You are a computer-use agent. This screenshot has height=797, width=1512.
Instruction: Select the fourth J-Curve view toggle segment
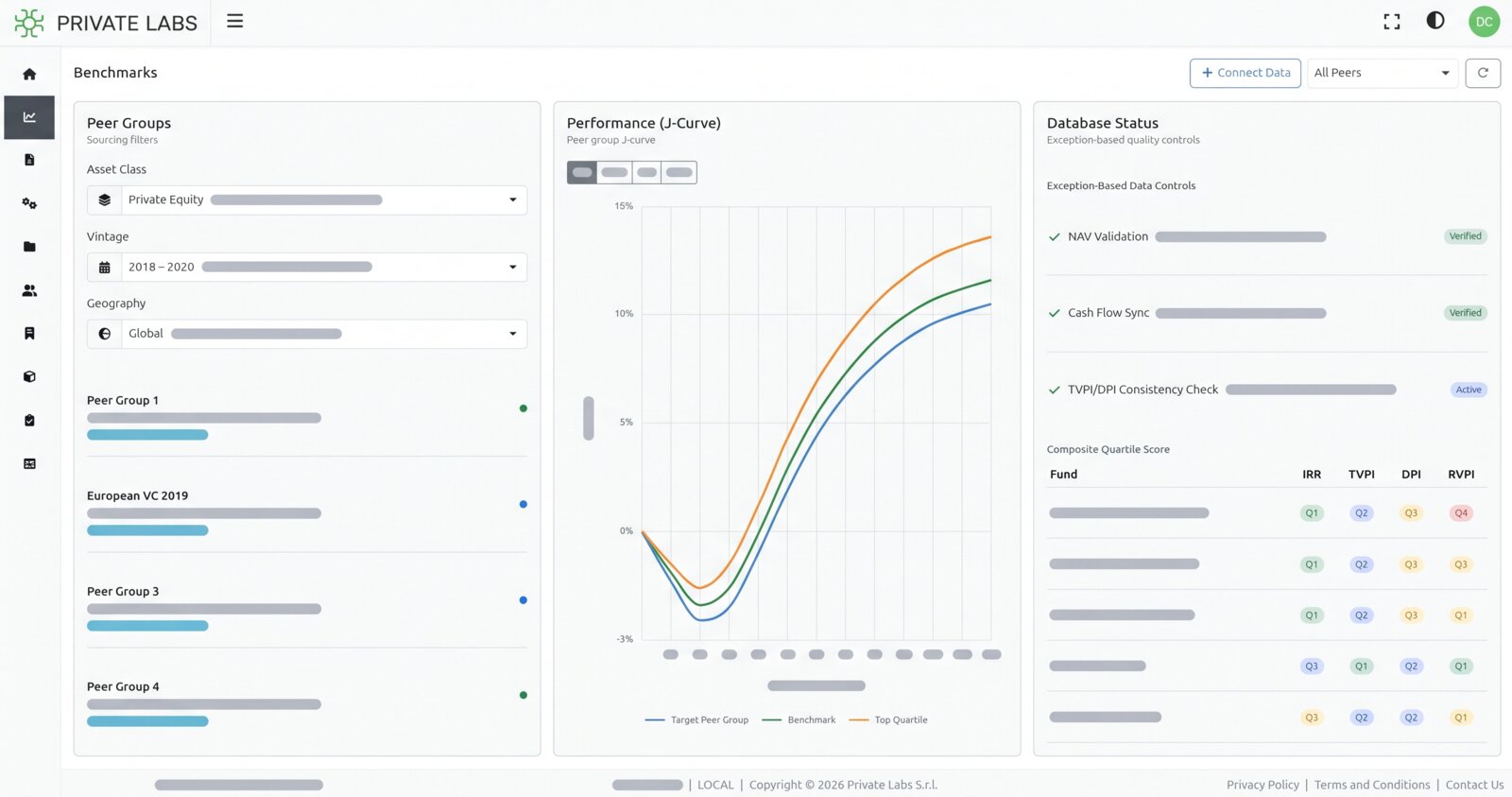pyautogui.click(x=679, y=172)
